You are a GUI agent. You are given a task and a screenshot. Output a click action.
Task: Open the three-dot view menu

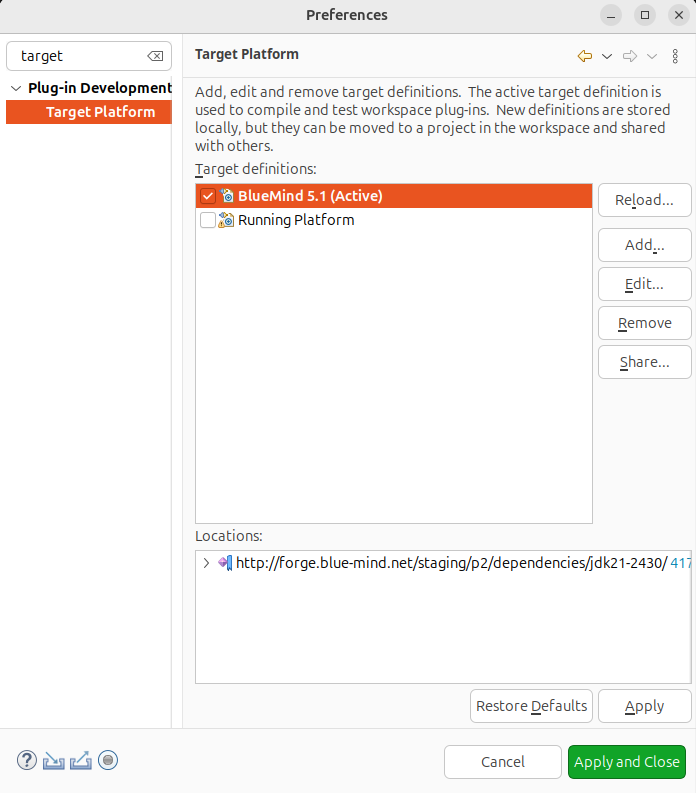point(676,56)
